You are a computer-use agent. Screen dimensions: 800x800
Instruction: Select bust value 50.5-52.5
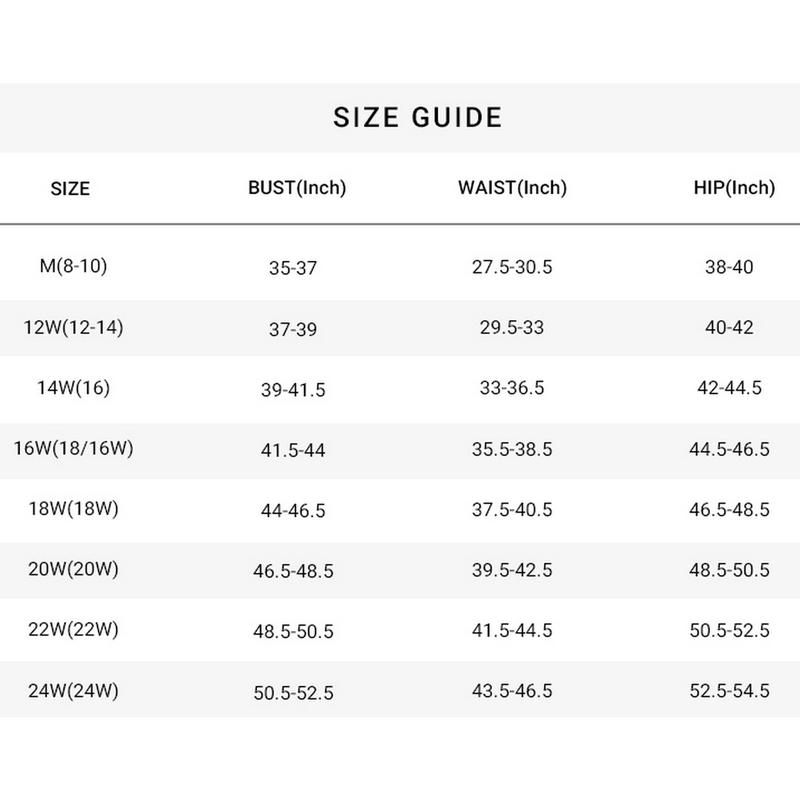(x=293, y=692)
